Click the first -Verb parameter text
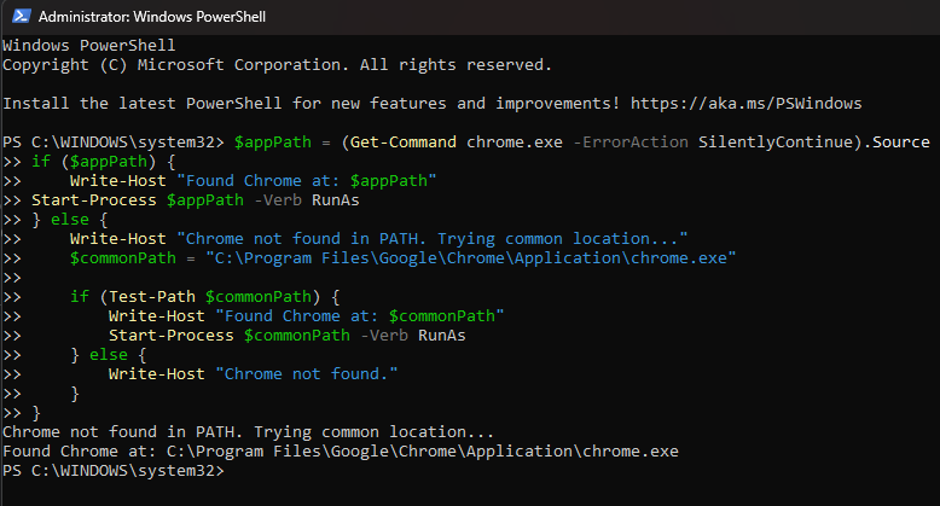The width and height of the screenshot is (940, 506). tap(278, 200)
